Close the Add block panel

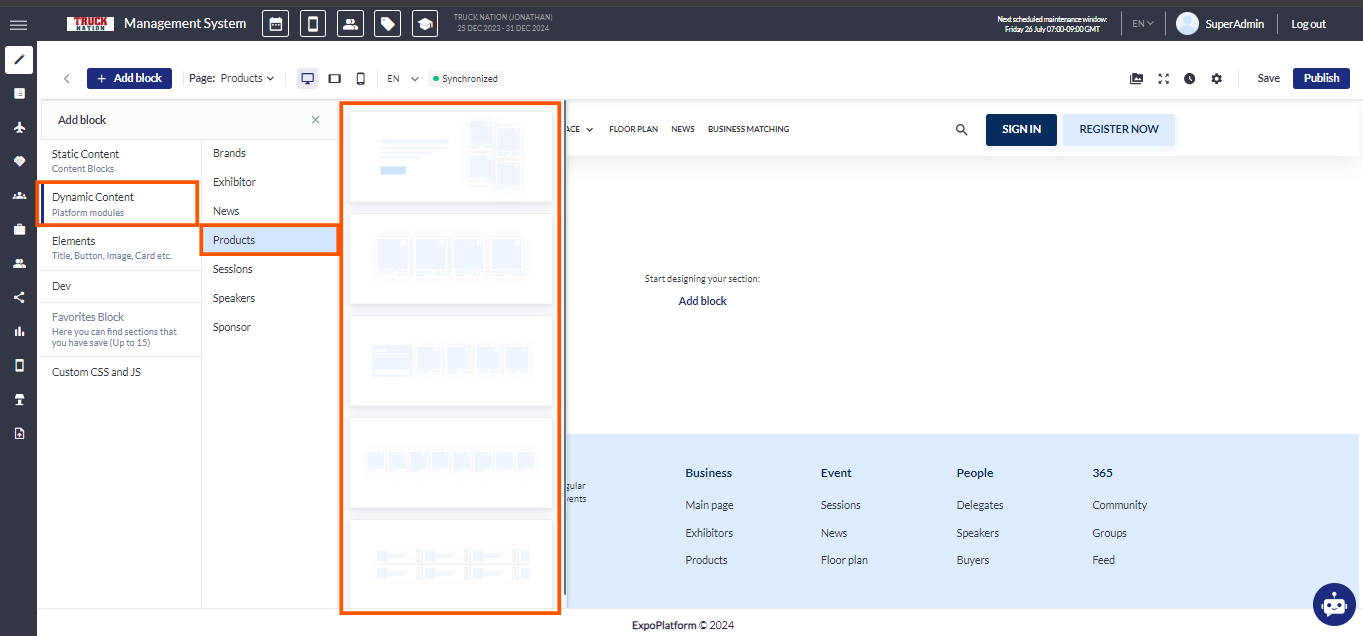[x=316, y=120]
